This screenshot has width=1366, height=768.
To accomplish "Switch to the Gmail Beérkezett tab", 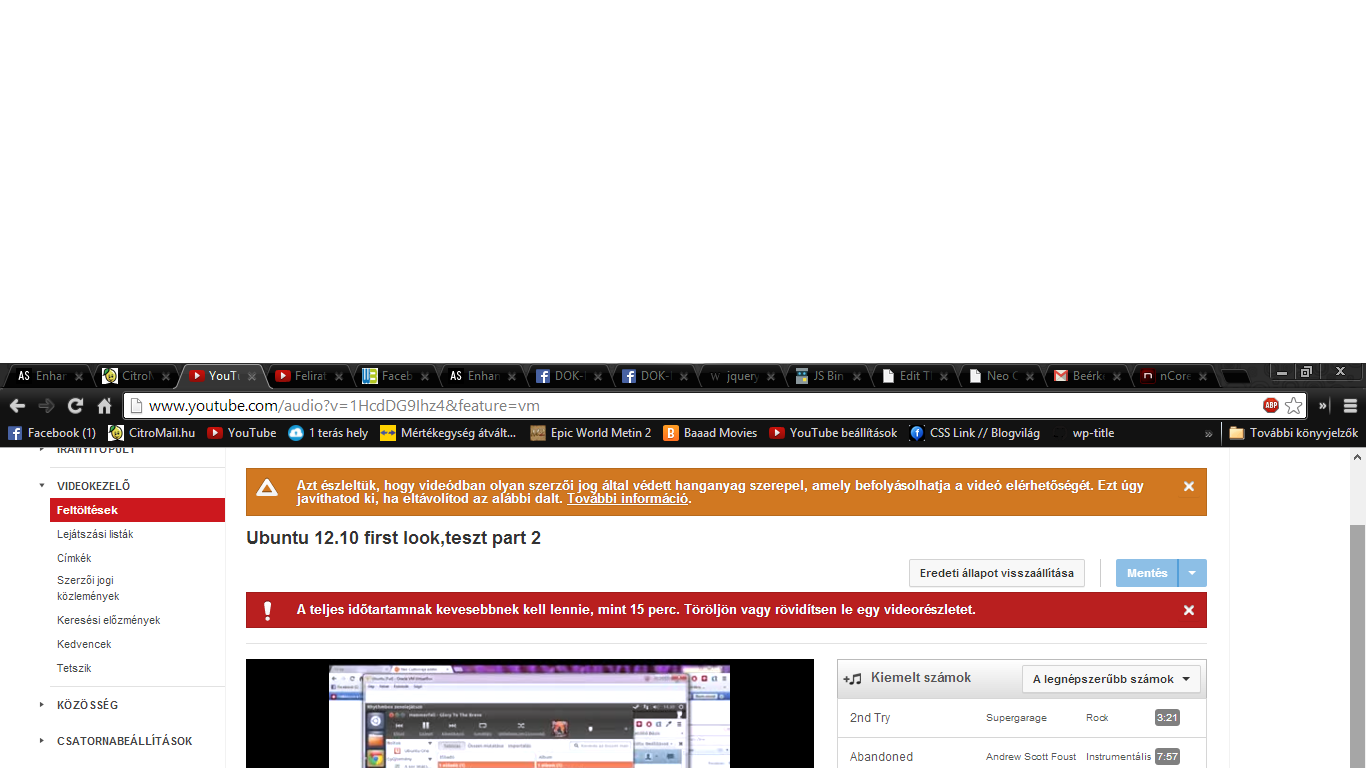I will [x=1087, y=376].
